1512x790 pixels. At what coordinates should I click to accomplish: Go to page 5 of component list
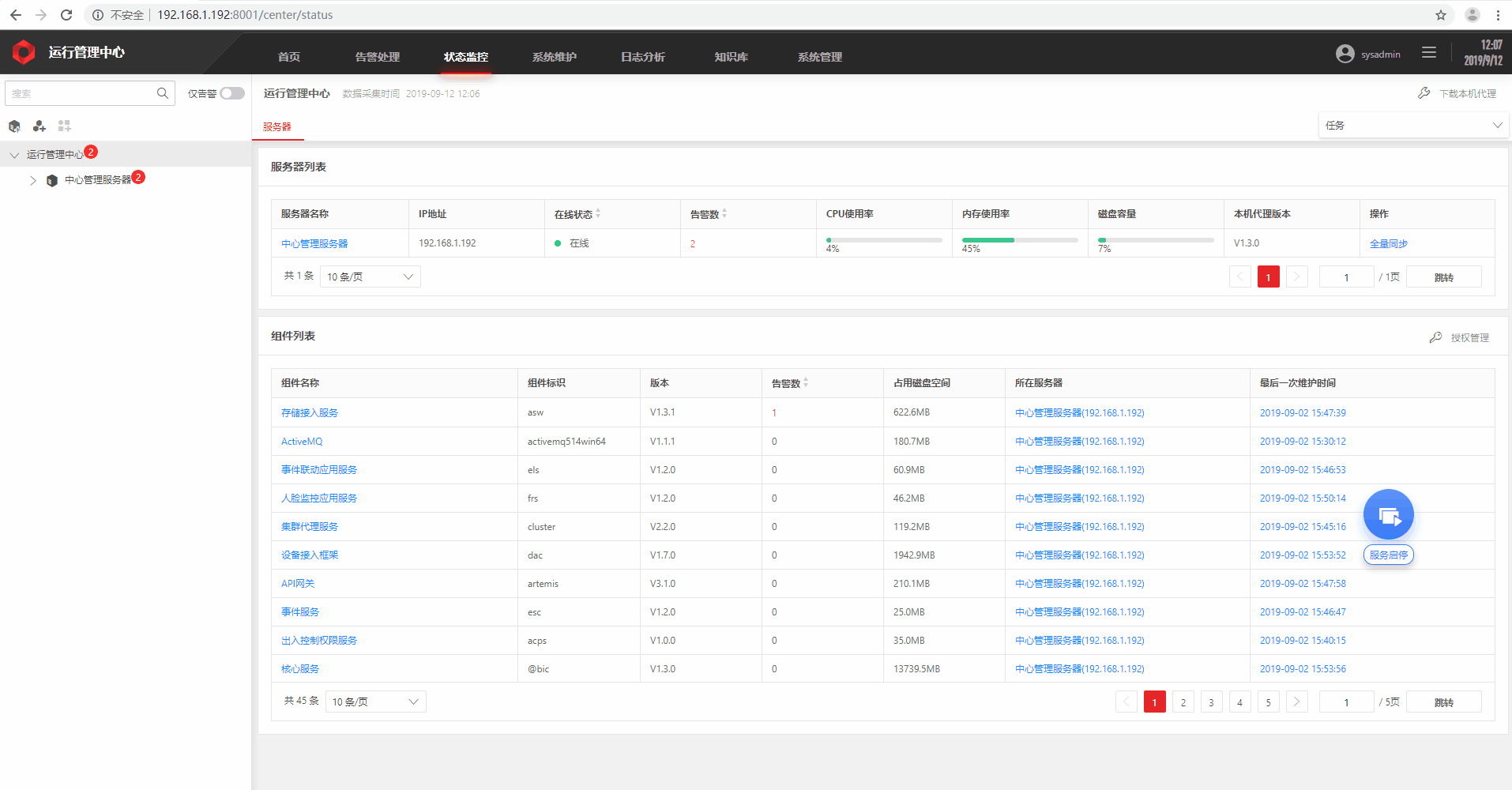tap(1268, 702)
